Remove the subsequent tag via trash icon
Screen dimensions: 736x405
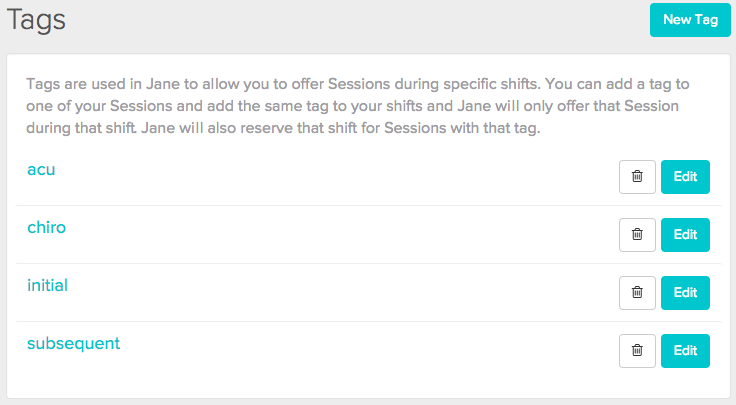(x=637, y=350)
